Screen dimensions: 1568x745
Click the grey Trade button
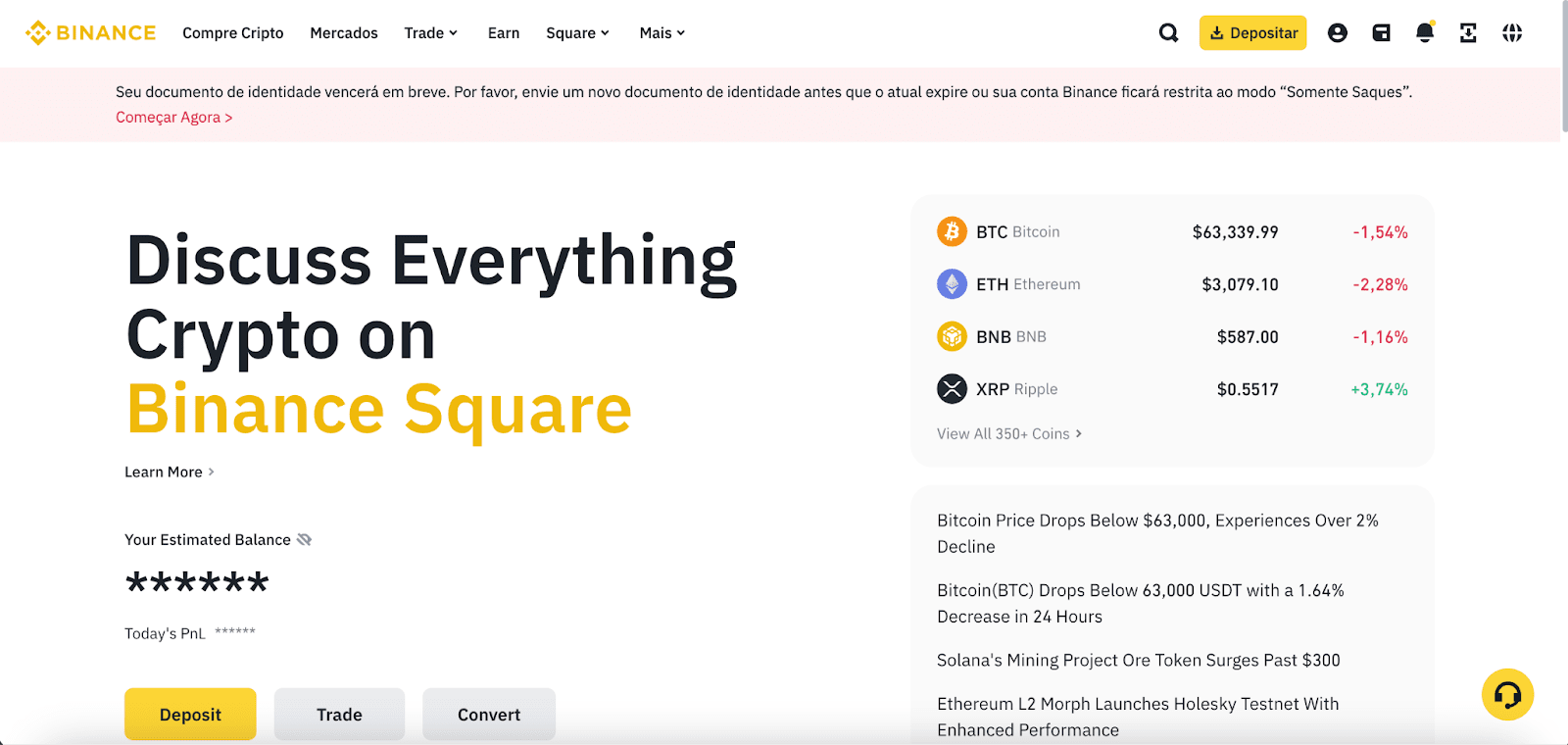(339, 715)
